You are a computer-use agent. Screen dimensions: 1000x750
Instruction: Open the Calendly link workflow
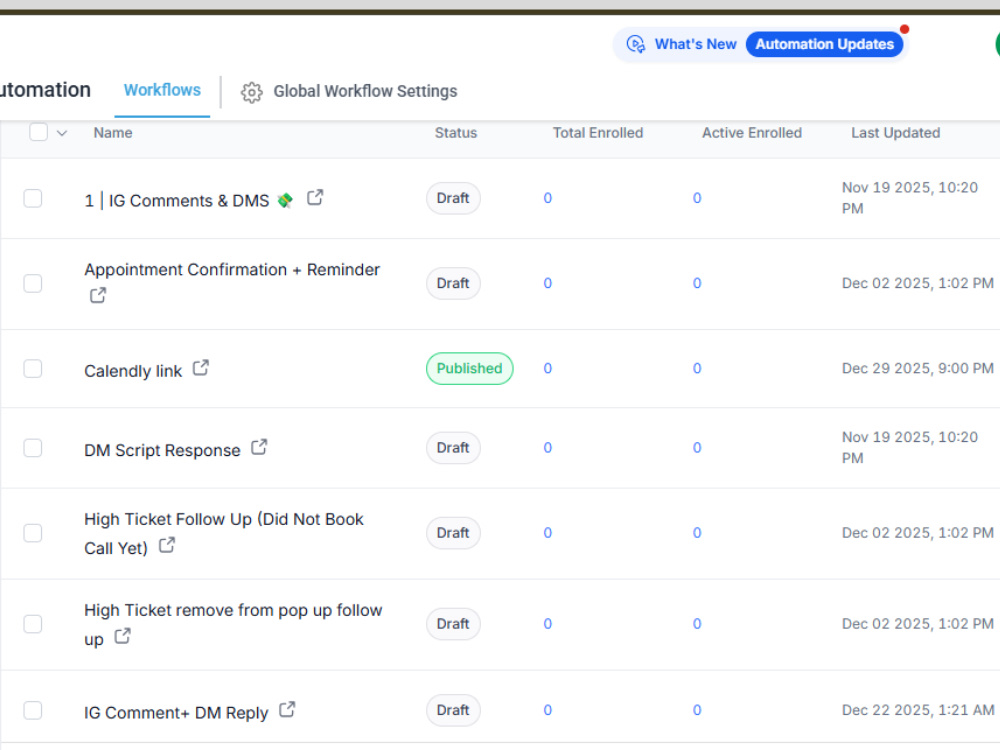[133, 371]
